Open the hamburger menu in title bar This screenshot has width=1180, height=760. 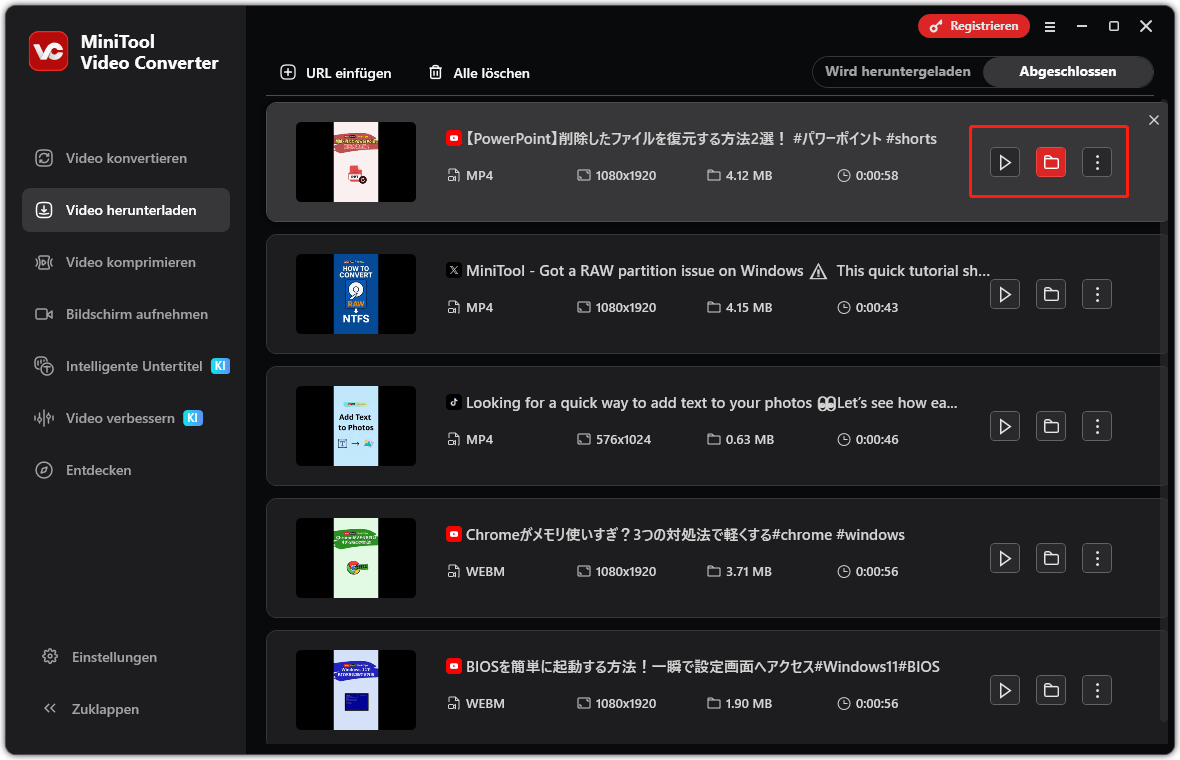tap(1050, 27)
